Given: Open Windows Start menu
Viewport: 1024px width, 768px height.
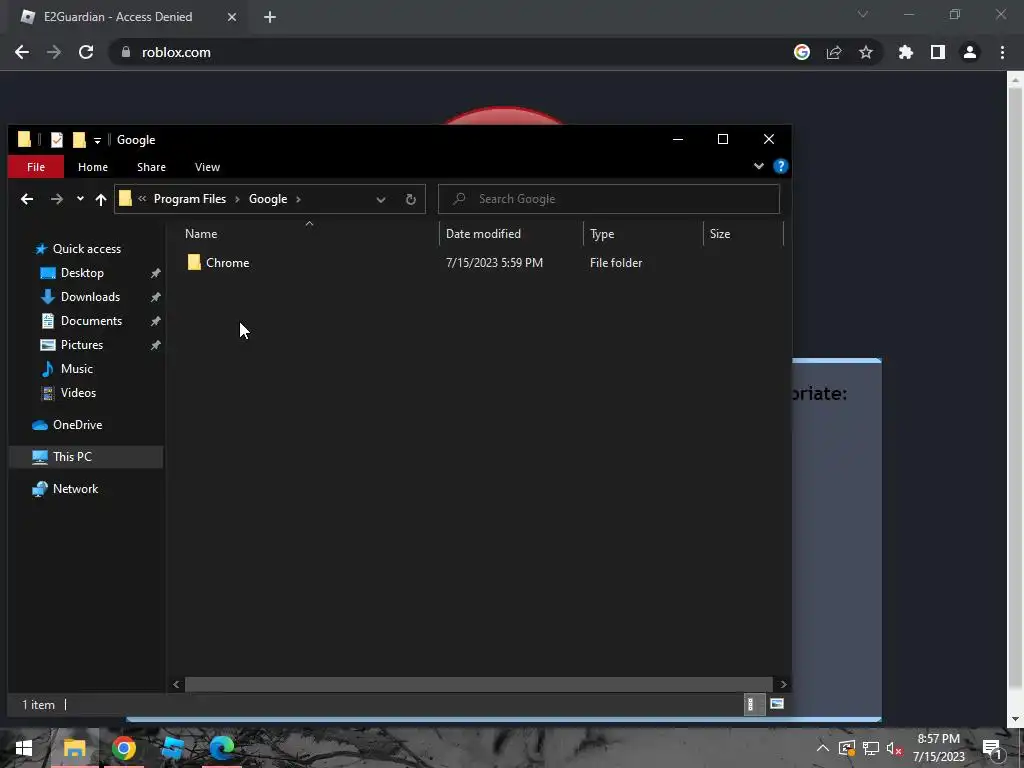Looking at the screenshot, I should [24, 748].
